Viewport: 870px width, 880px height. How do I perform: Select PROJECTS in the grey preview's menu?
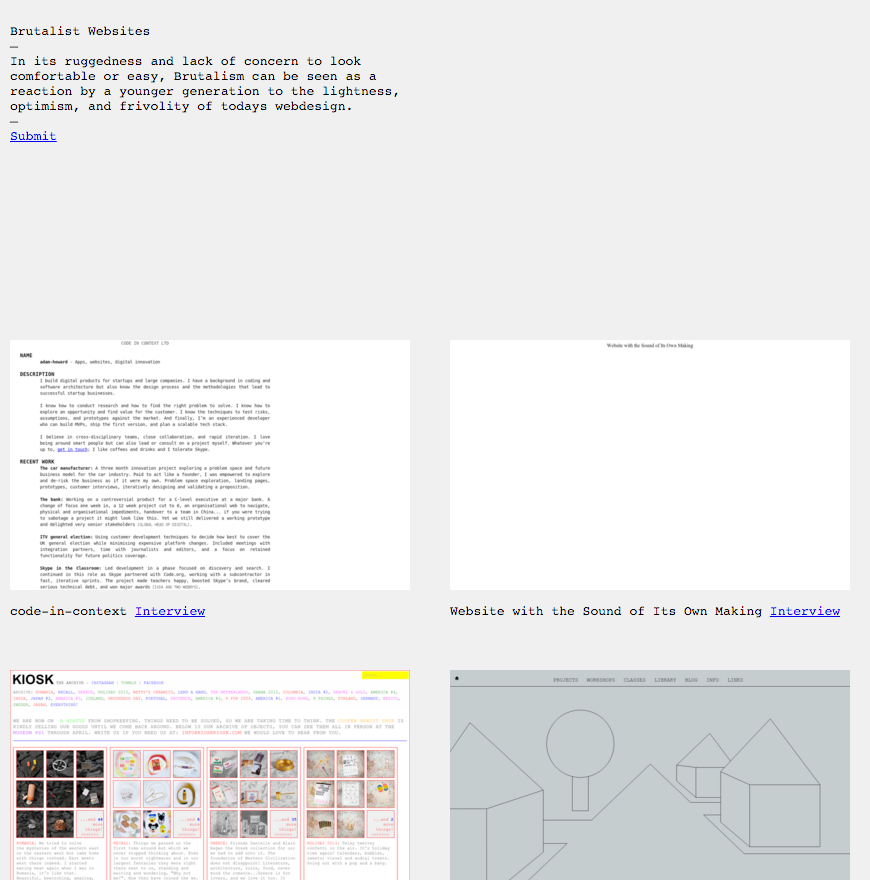(x=565, y=680)
